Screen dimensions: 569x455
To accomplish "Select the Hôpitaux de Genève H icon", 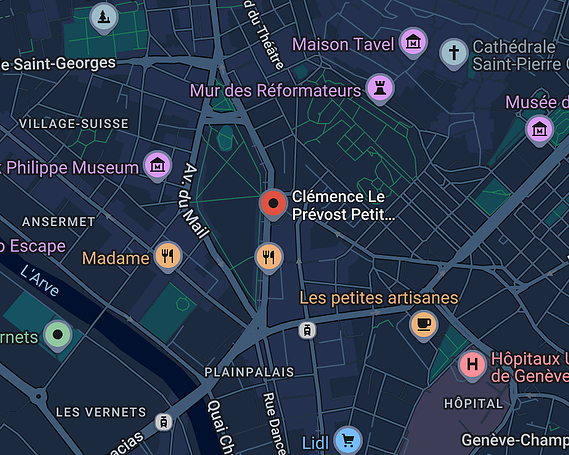I will (472, 365).
